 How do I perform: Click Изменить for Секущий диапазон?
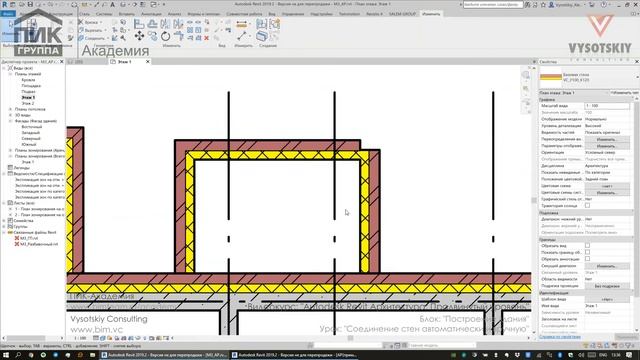coord(607,266)
